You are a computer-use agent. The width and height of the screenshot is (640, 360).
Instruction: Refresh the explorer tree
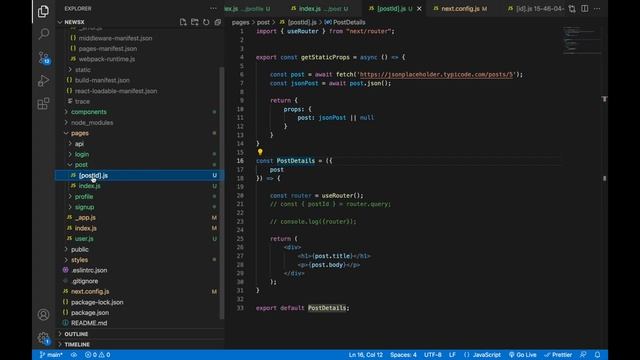pos(206,22)
